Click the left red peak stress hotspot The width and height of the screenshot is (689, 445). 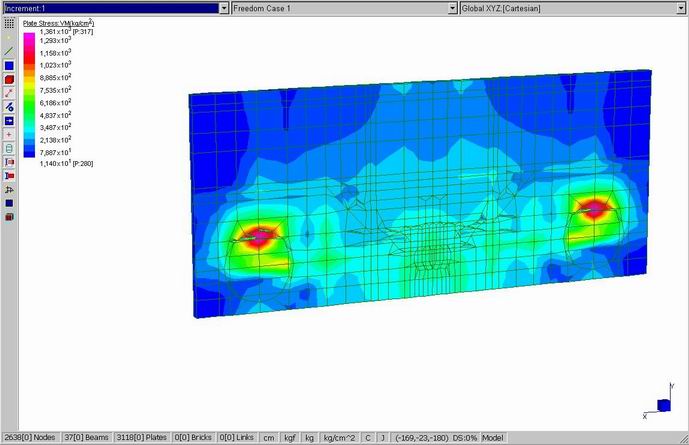point(260,237)
